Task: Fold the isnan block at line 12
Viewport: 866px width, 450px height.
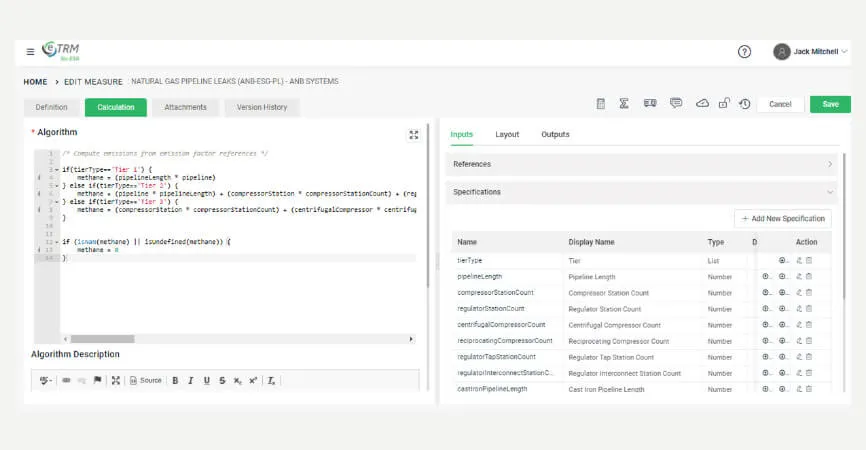Action: click(x=57, y=242)
